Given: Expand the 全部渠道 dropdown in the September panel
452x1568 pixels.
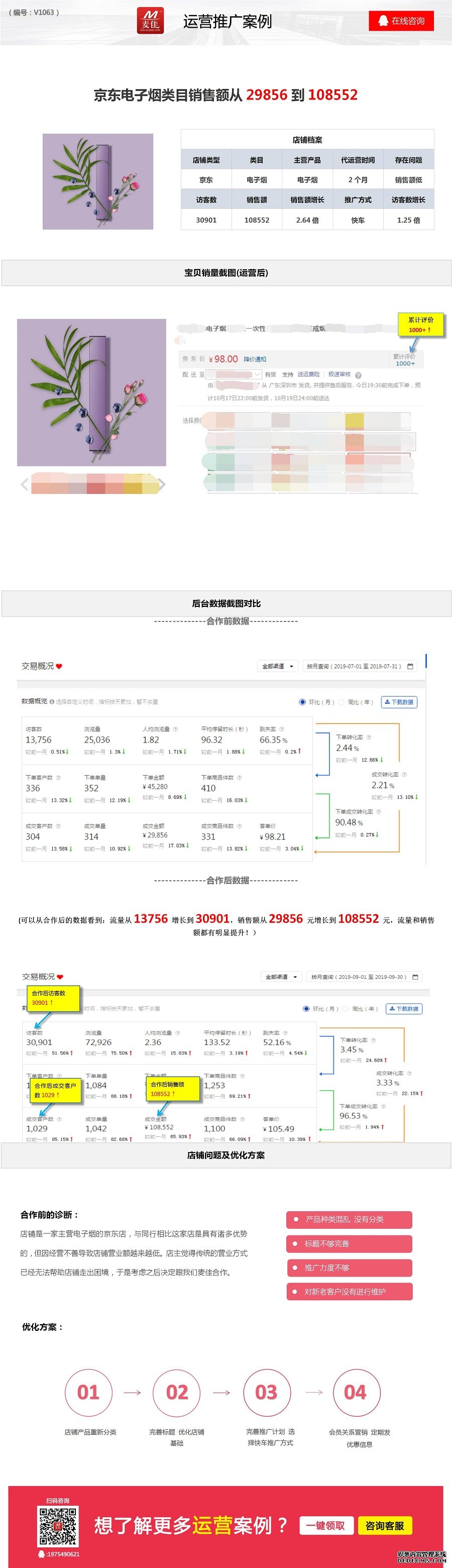Looking at the screenshot, I should pos(282,976).
